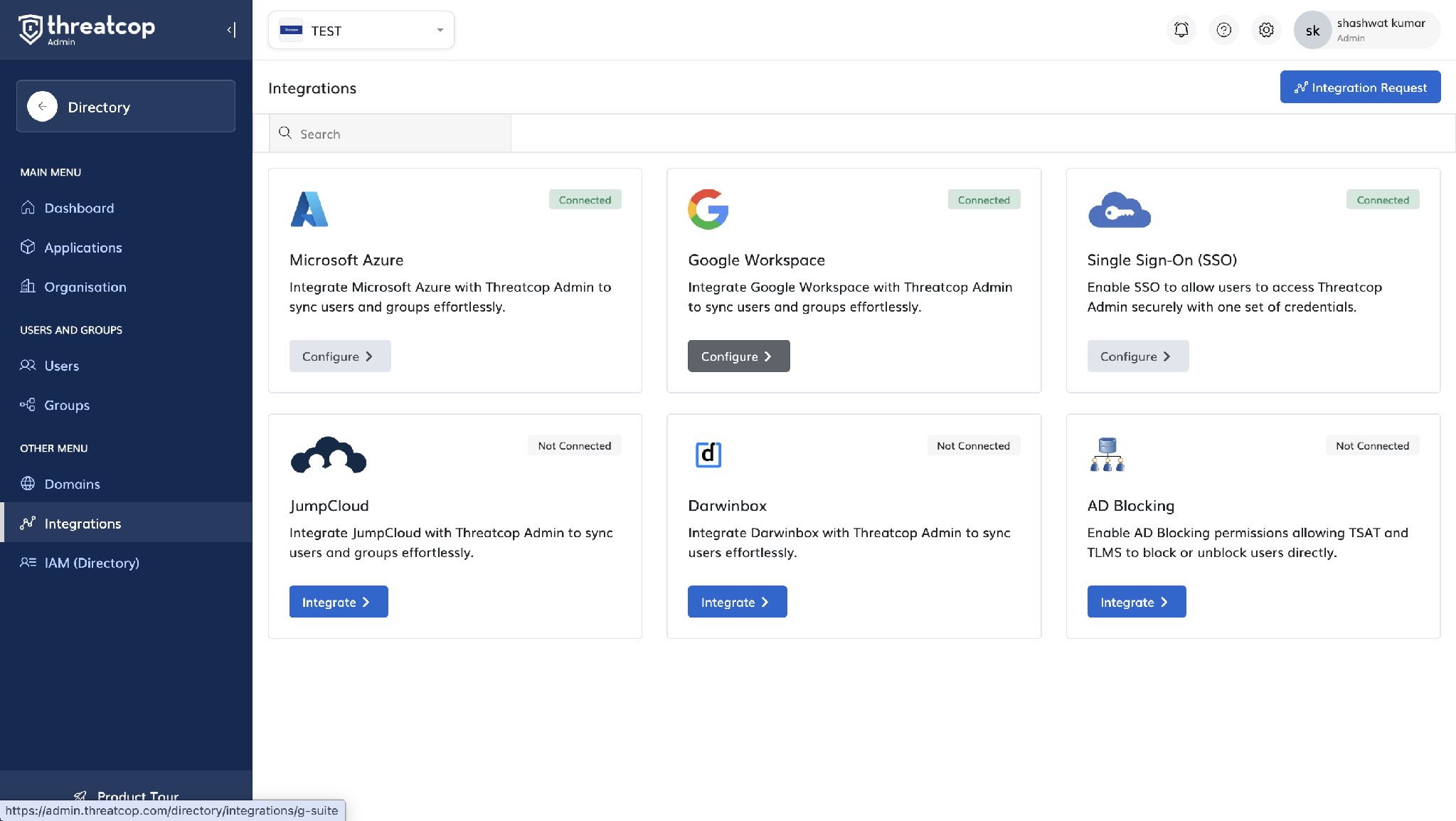The width and height of the screenshot is (1456, 821).
Task: Click the AD Blocking card title
Action: (x=1131, y=506)
